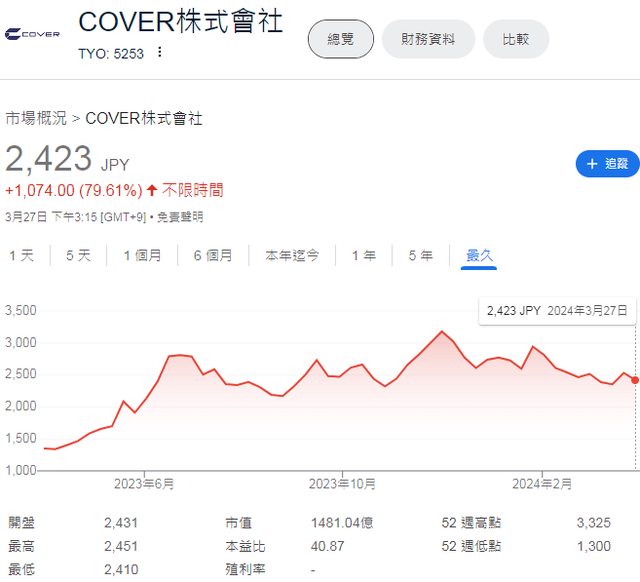The width and height of the screenshot is (640, 582).
Task: Click the +1,074.00 (79.61%) change text
Action: pyautogui.click(x=74, y=191)
